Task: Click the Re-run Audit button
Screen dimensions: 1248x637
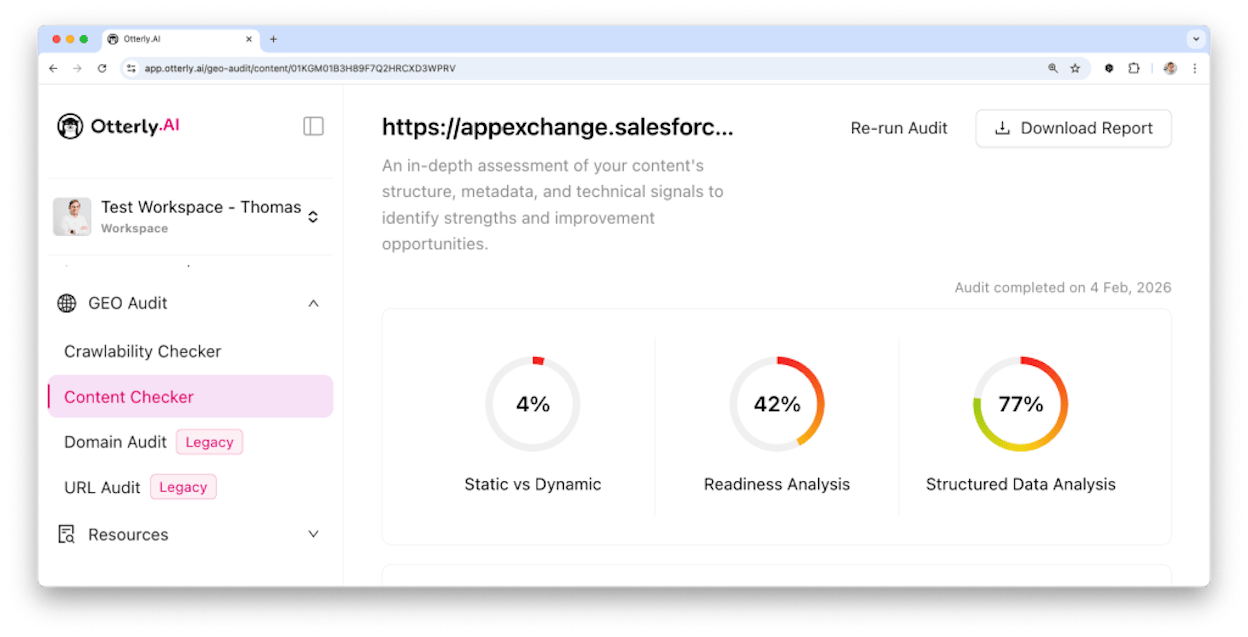Action: (899, 128)
